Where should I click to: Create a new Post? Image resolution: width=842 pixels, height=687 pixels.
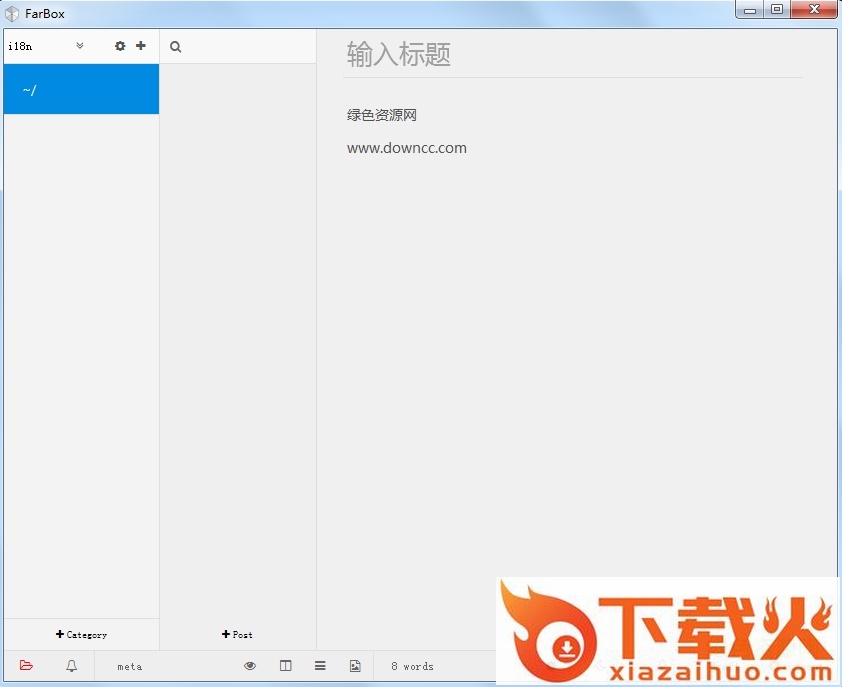click(237, 635)
